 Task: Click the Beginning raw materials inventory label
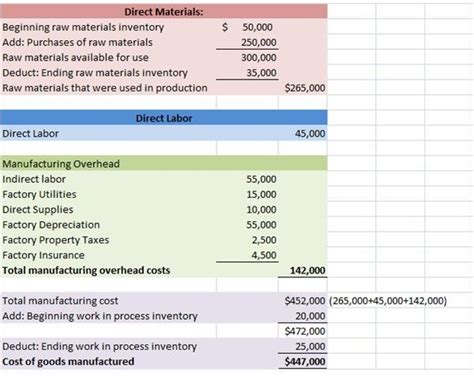(x=83, y=27)
